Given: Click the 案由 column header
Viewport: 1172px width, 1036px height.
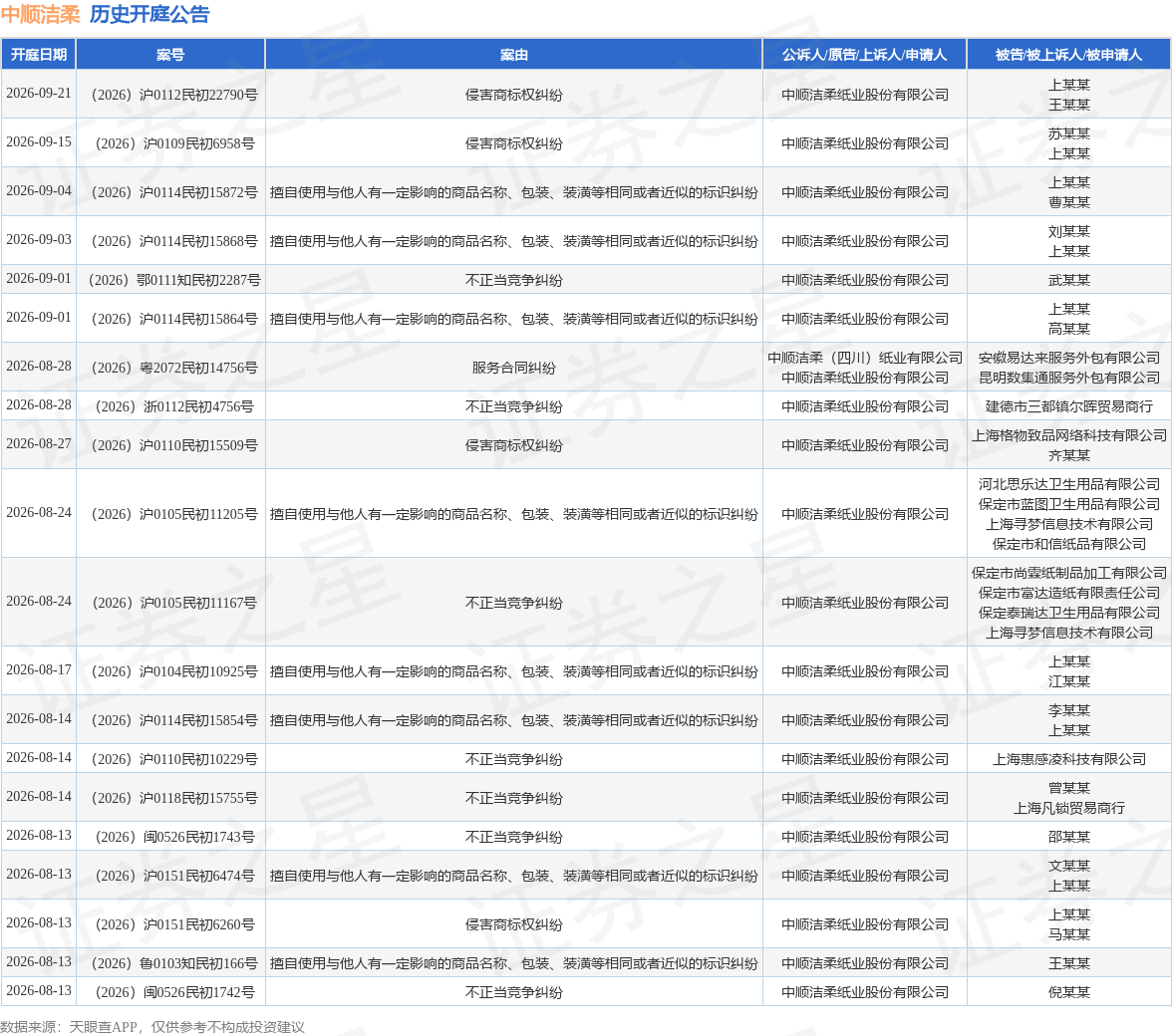Looking at the screenshot, I should click(513, 55).
